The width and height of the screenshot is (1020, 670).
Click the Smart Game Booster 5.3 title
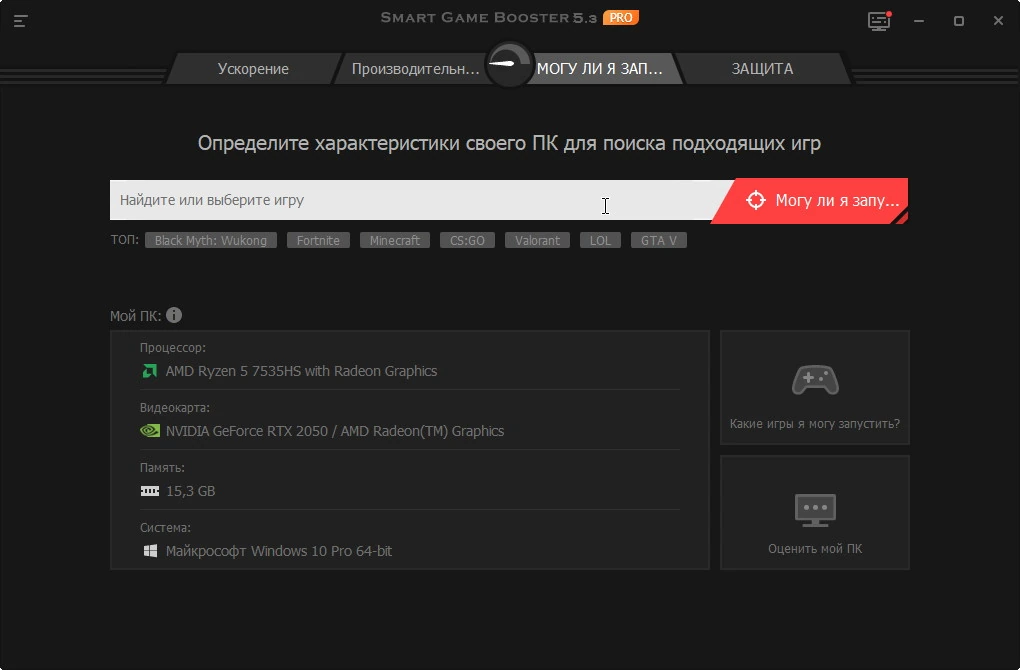(489, 18)
